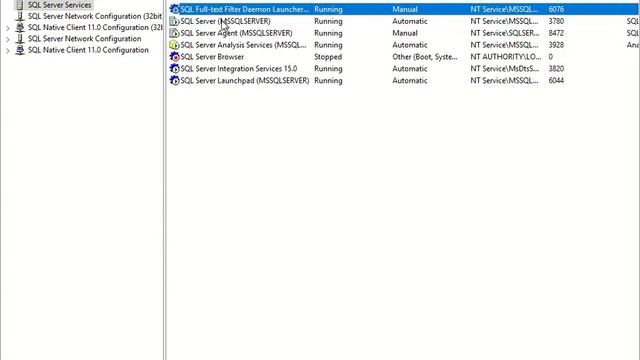Click the last SQL Native Client 11.0 Configuration icon
Screen dimensions: 640x360
pyautogui.click(x=20, y=50)
